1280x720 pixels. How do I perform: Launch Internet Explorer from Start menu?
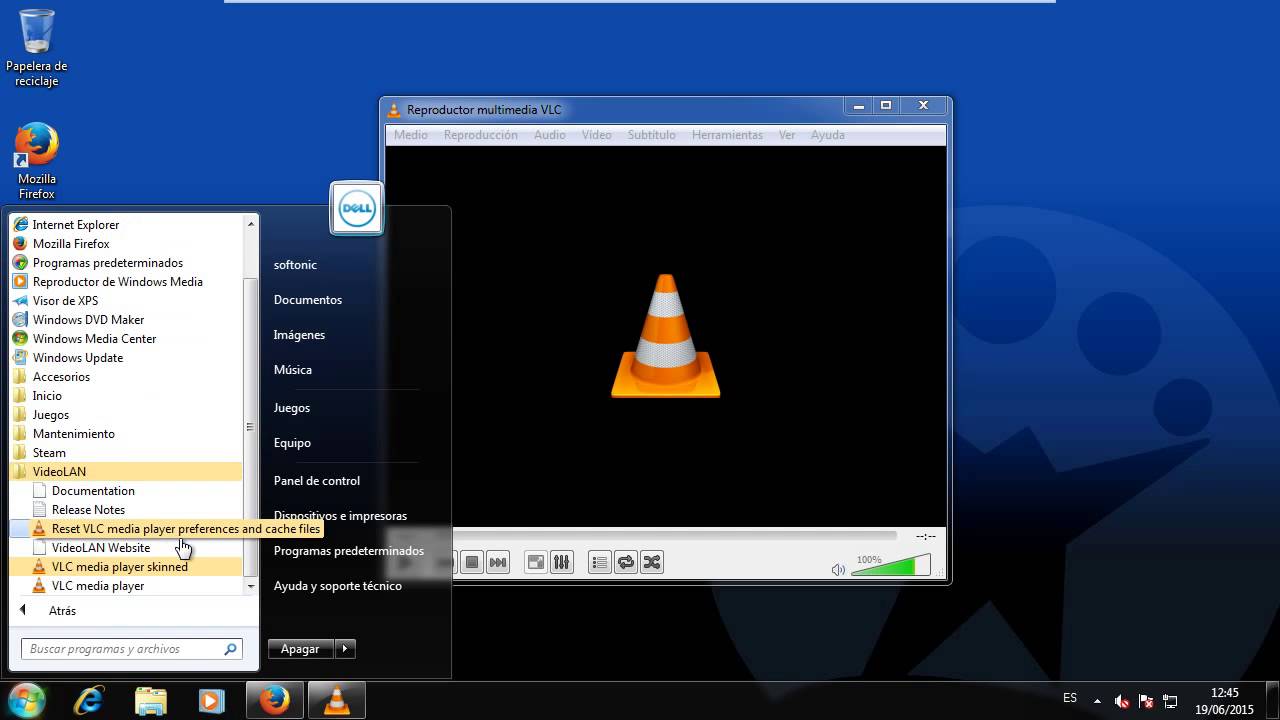coord(126,225)
